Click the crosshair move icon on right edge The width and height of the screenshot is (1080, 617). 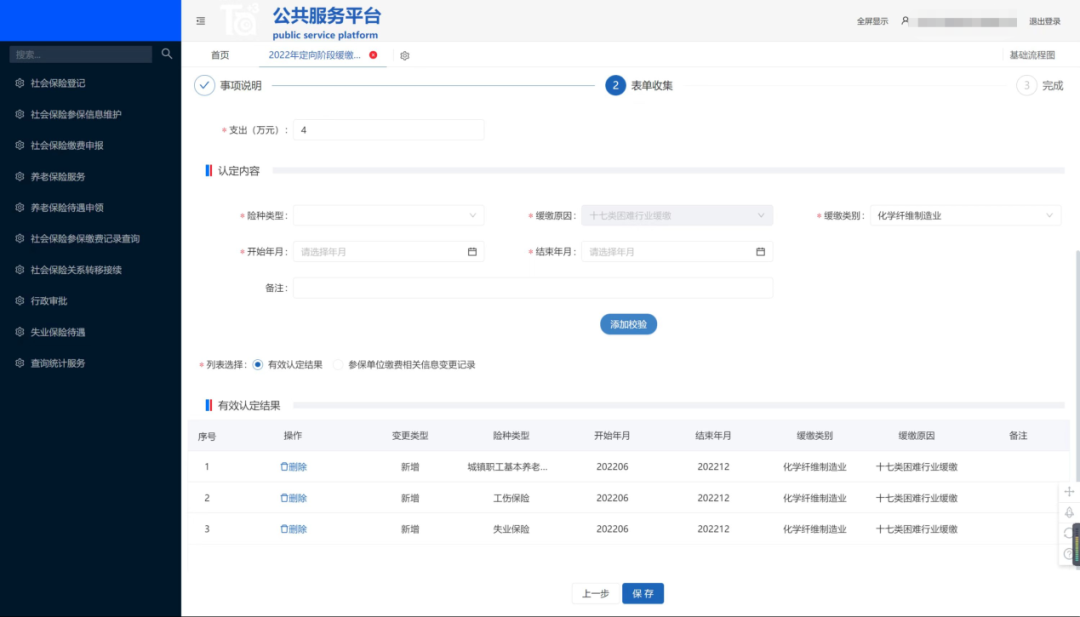[x=1068, y=491]
